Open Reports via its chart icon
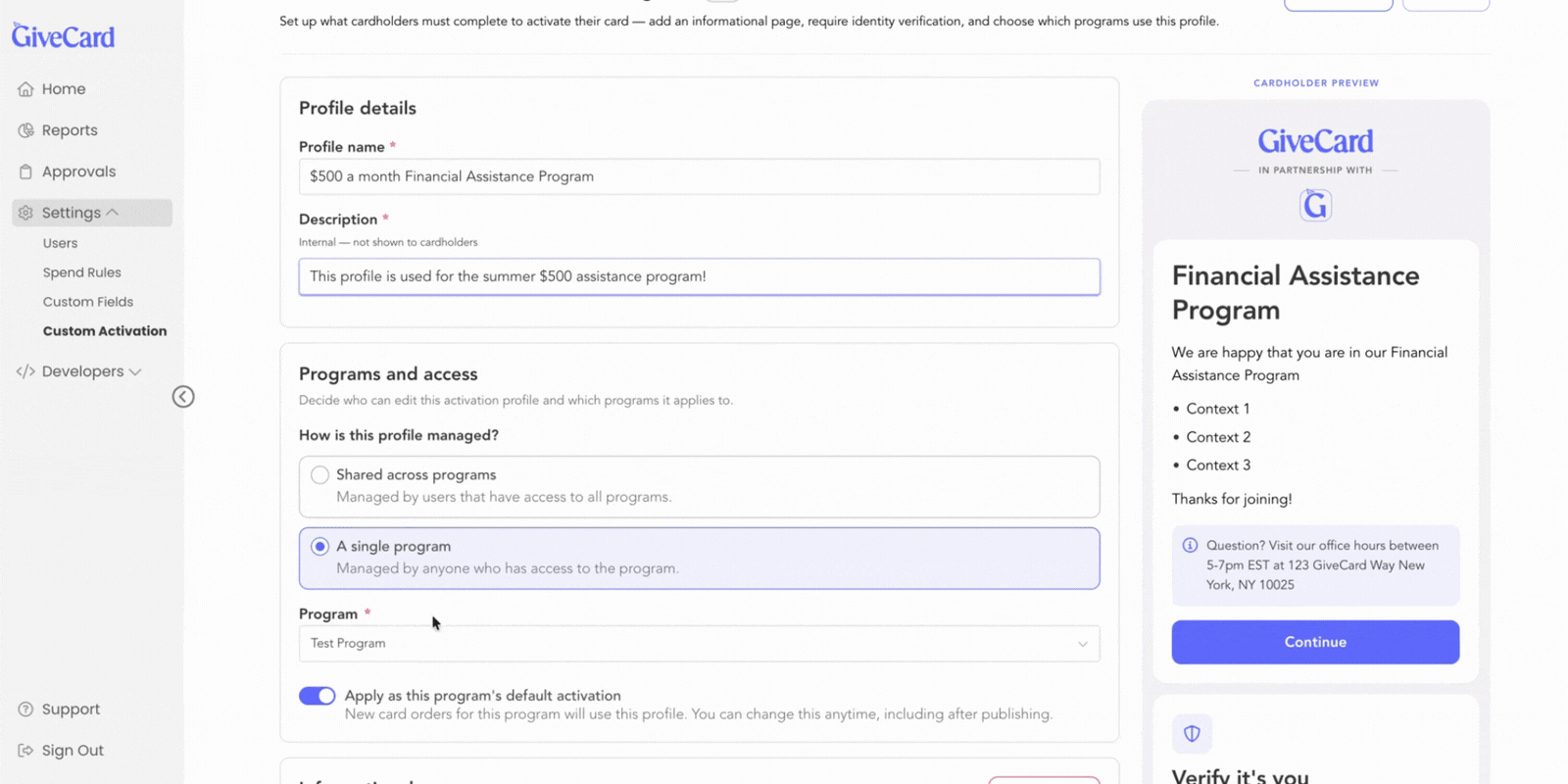Image resolution: width=1568 pixels, height=784 pixels. [25, 130]
